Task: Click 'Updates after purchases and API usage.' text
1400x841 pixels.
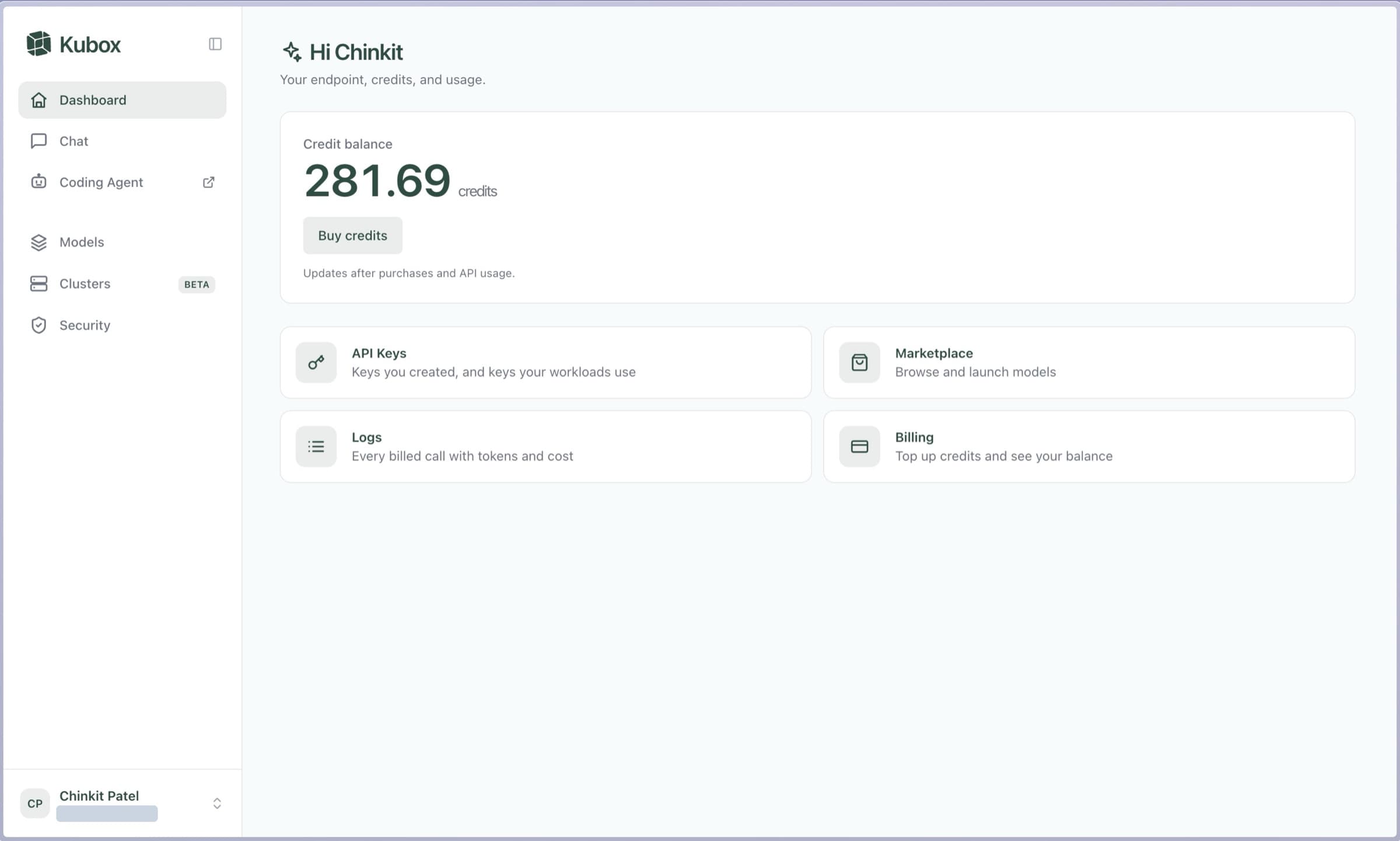Action: (x=409, y=273)
